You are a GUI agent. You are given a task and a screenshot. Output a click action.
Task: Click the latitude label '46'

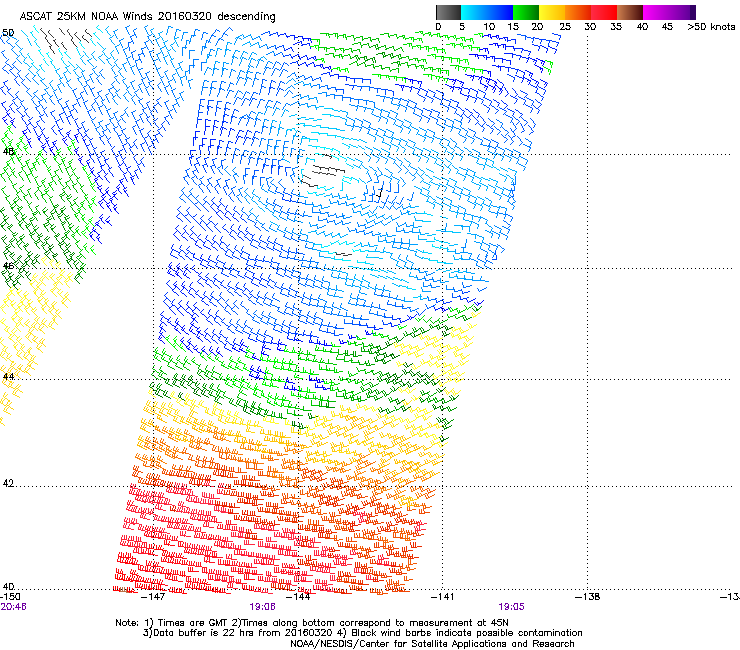8,266
